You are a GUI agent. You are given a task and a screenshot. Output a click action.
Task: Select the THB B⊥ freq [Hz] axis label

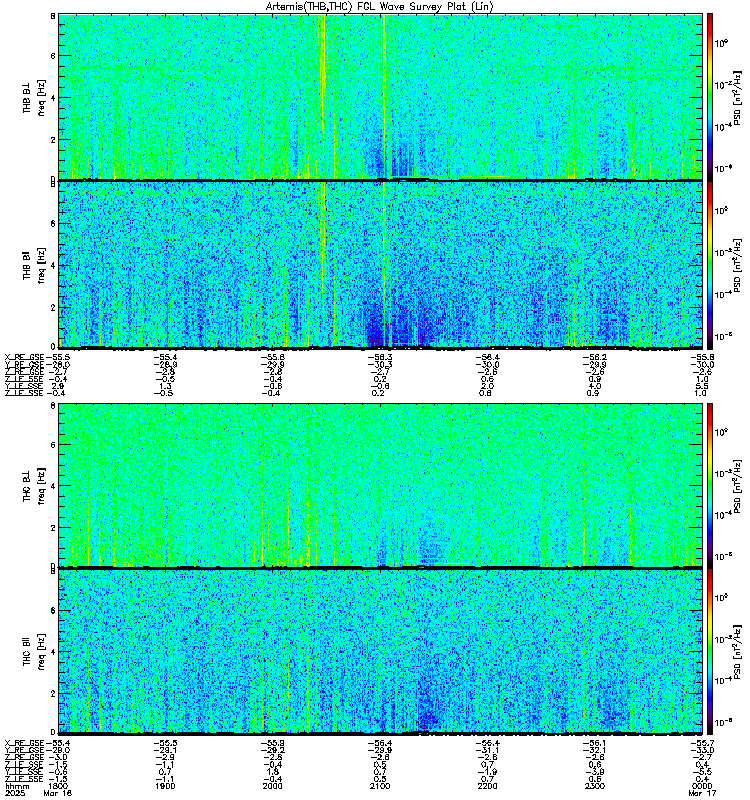[34, 97]
